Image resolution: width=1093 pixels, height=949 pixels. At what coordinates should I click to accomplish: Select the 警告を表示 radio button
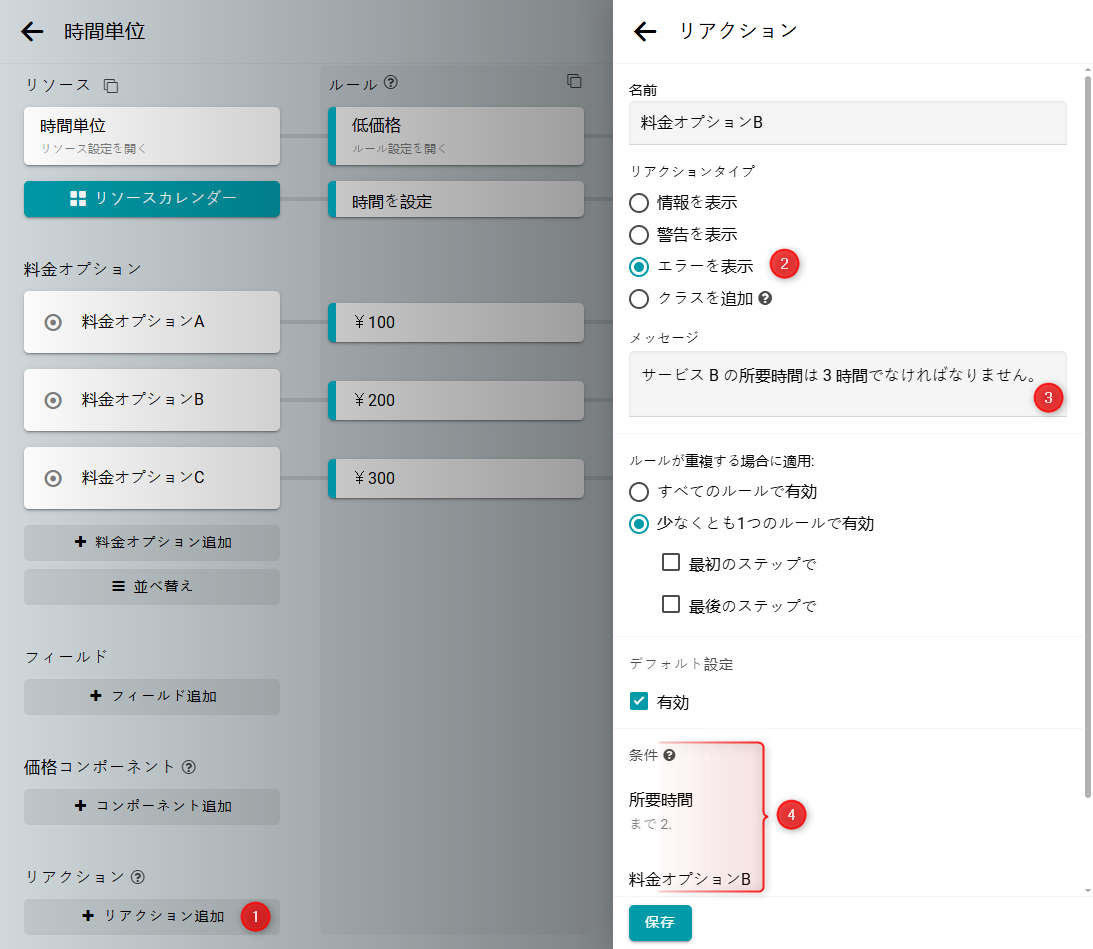pos(639,235)
